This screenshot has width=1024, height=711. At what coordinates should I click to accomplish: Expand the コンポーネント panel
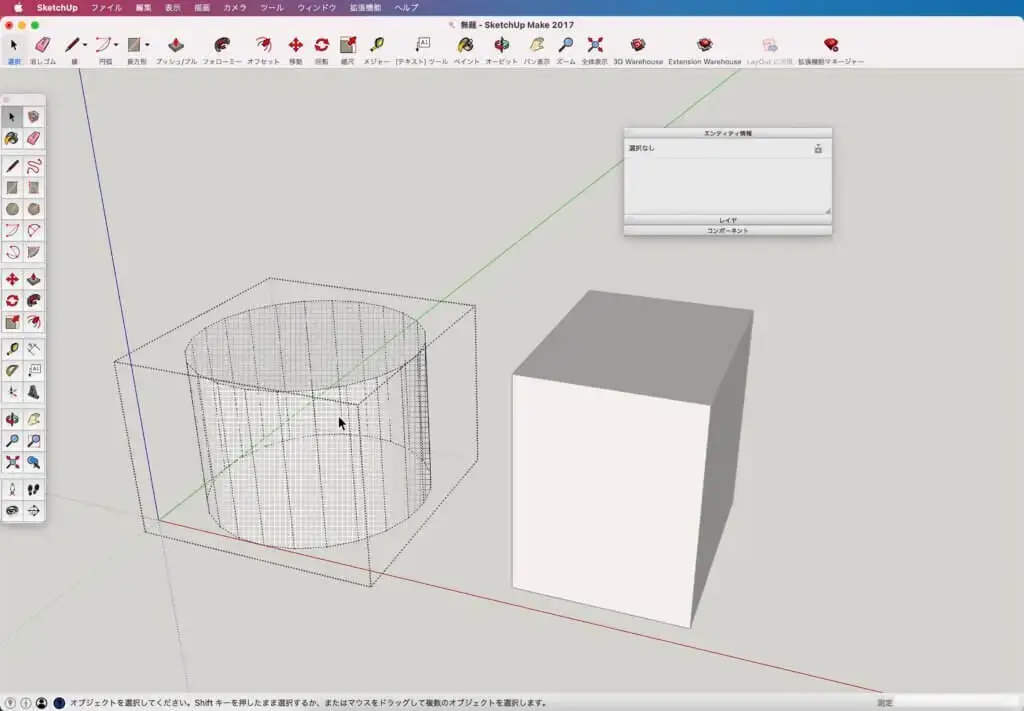tap(728, 230)
